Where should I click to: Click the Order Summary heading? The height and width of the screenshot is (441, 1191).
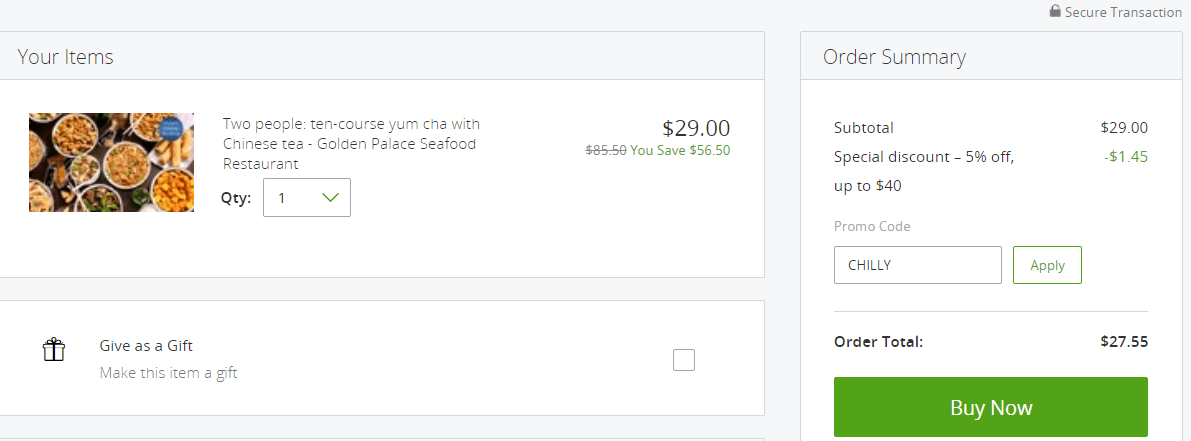click(894, 57)
